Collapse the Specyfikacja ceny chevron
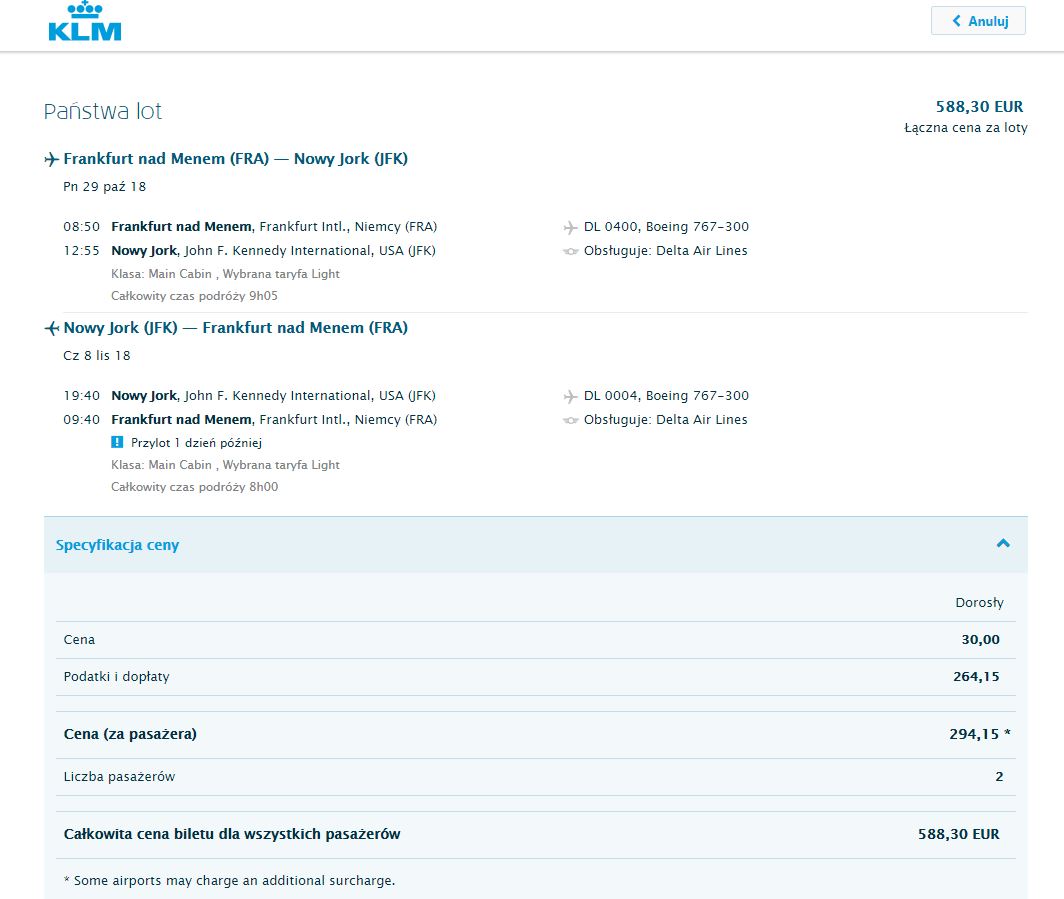 (x=1003, y=543)
